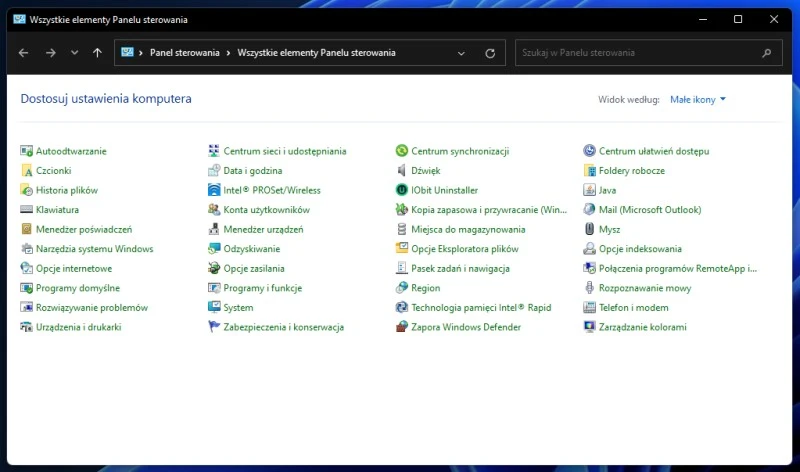
Task: Go up one level with Up arrow
Action: 97,53
